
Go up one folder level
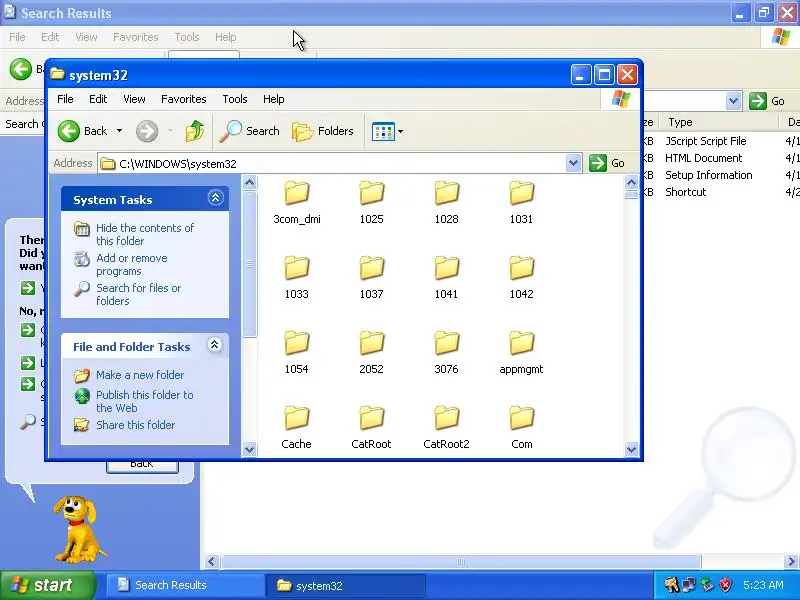coord(194,131)
